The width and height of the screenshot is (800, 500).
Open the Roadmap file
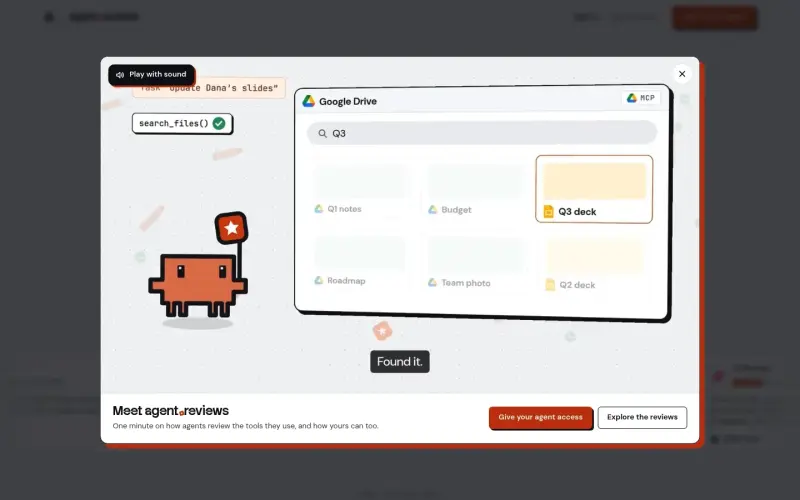(360, 261)
